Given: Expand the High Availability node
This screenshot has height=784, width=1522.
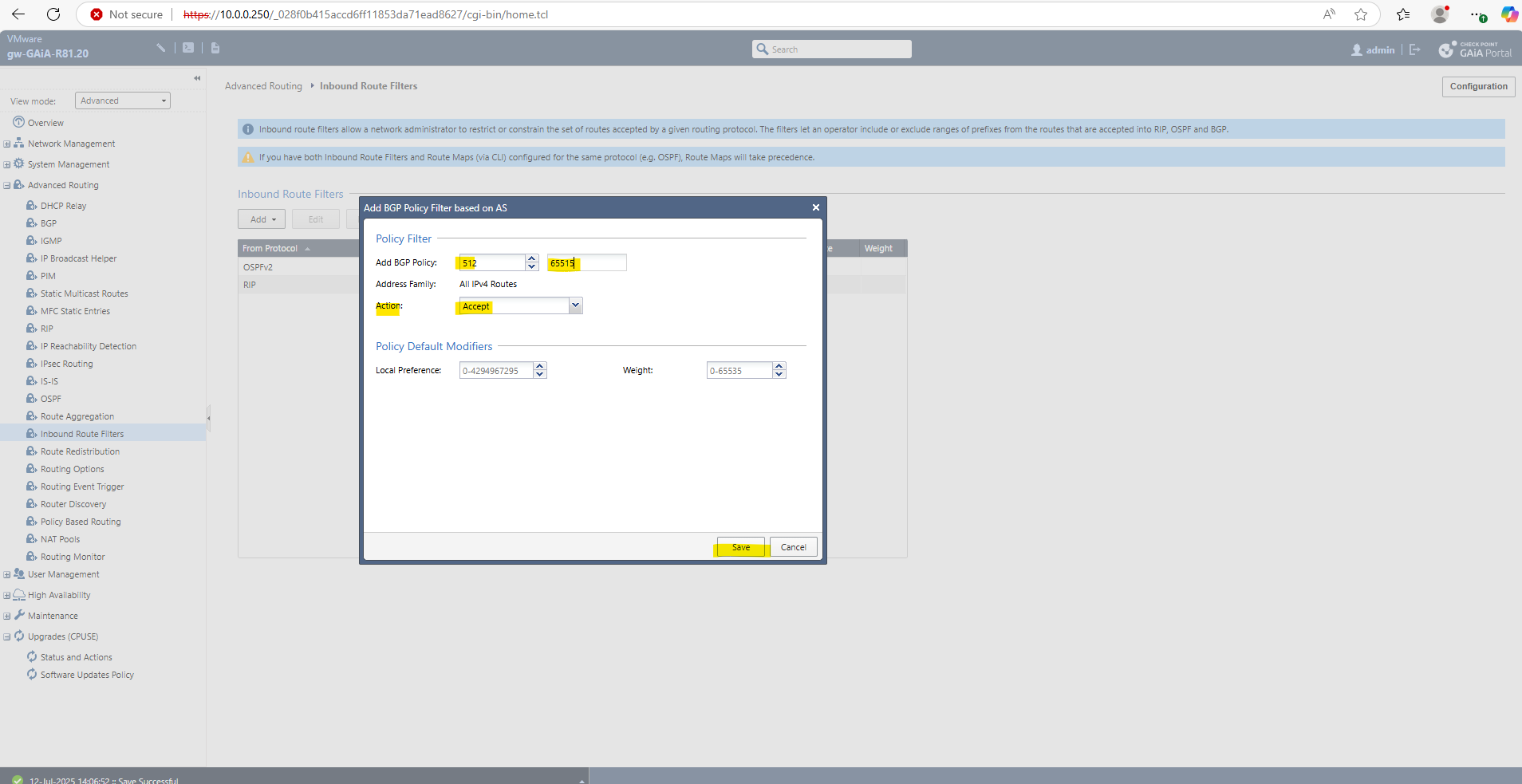Looking at the screenshot, I should tap(6, 595).
